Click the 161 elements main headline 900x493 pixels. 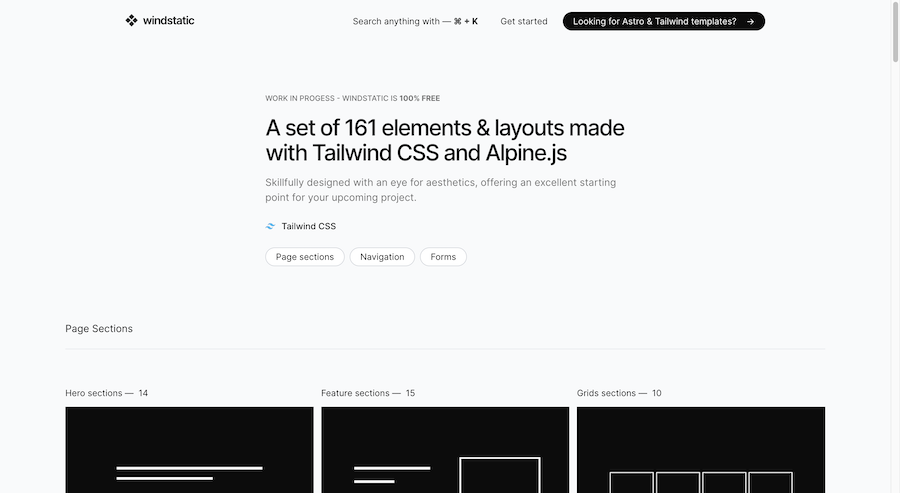445,140
